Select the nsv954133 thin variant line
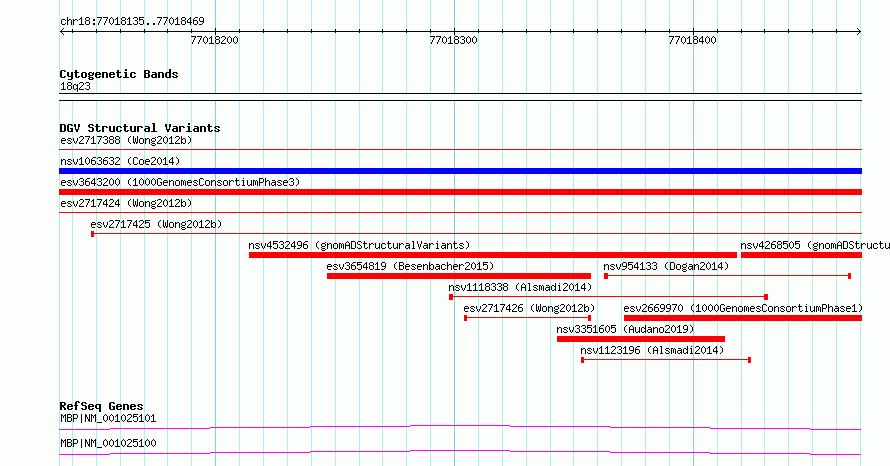 tap(728, 276)
